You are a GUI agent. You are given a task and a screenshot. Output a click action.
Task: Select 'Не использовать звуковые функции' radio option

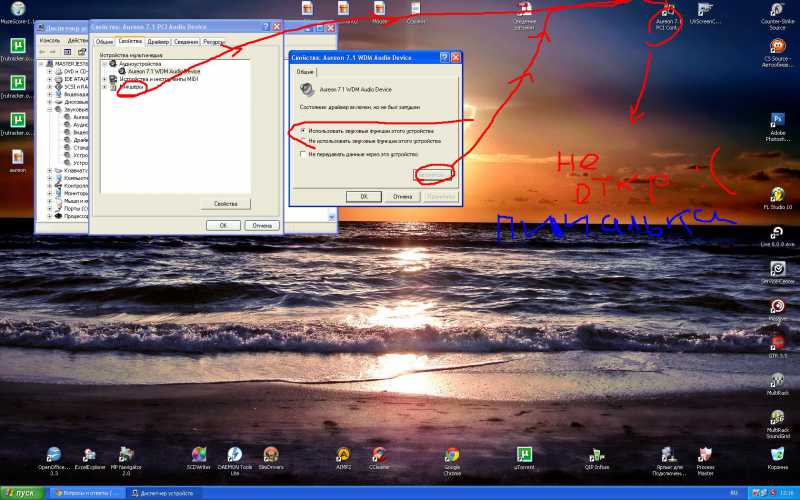tap(304, 141)
